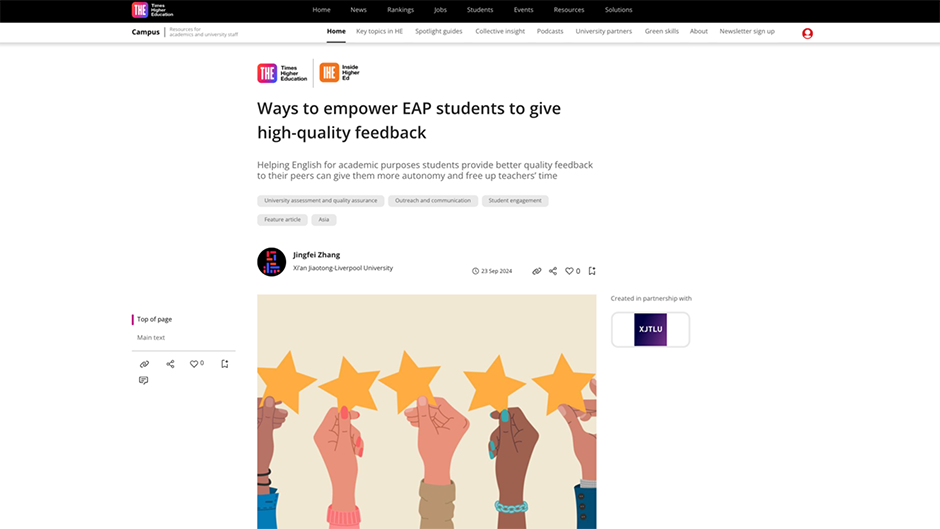Like the article using the heart icon beside the date
This screenshot has height=529, width=940.
point(569,271)
